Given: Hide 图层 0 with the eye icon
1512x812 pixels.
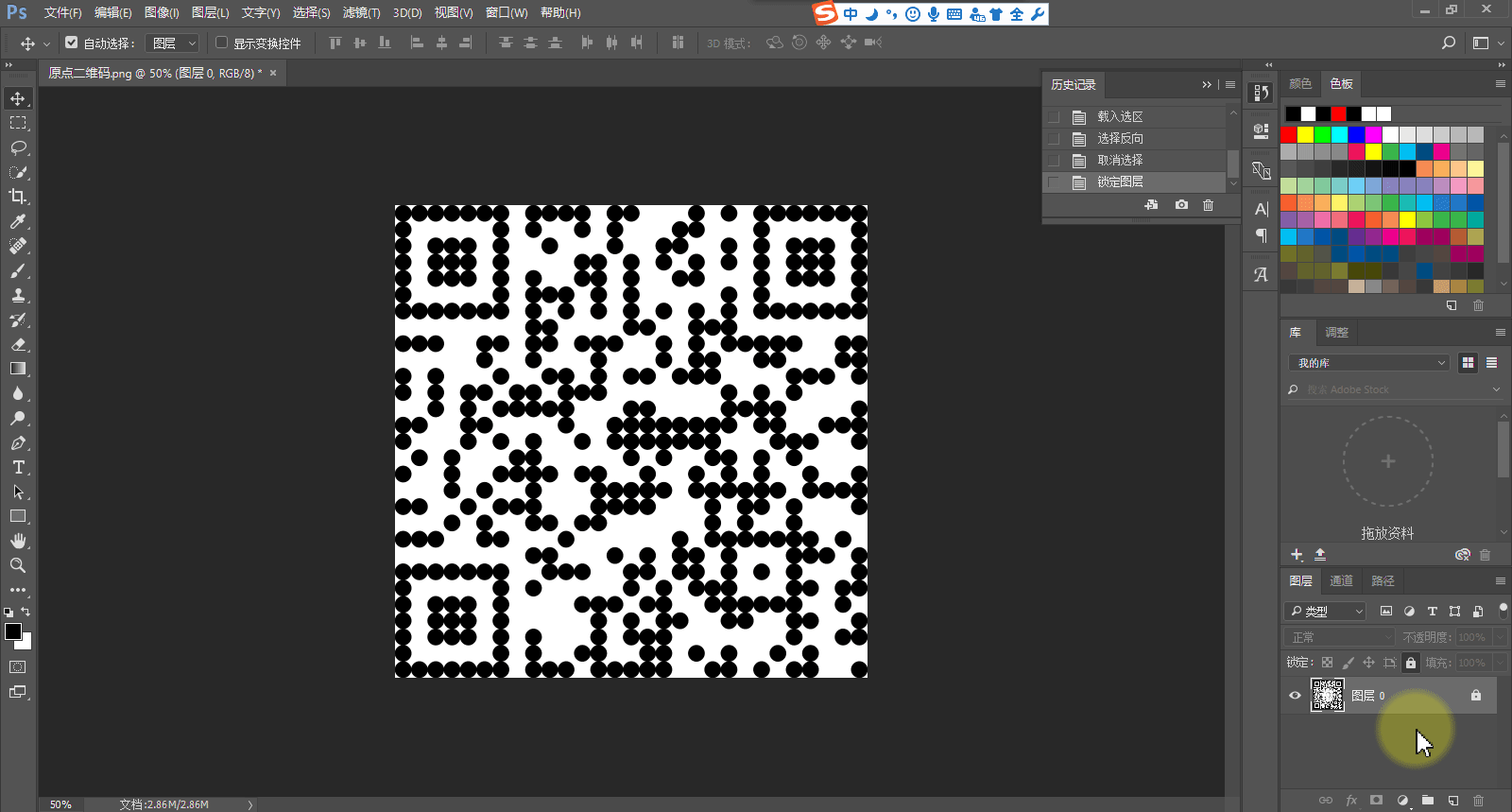Looking at the screenshot, I should (1295, 696).
